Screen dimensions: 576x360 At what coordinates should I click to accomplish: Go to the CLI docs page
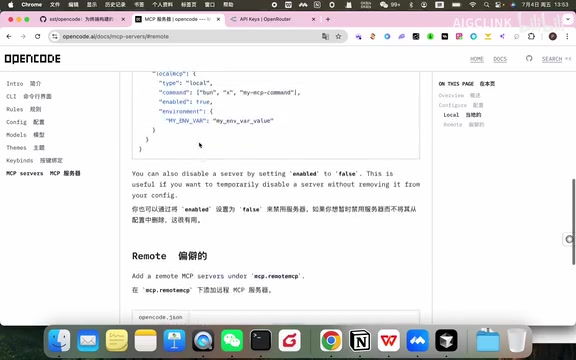coord(29,96)
